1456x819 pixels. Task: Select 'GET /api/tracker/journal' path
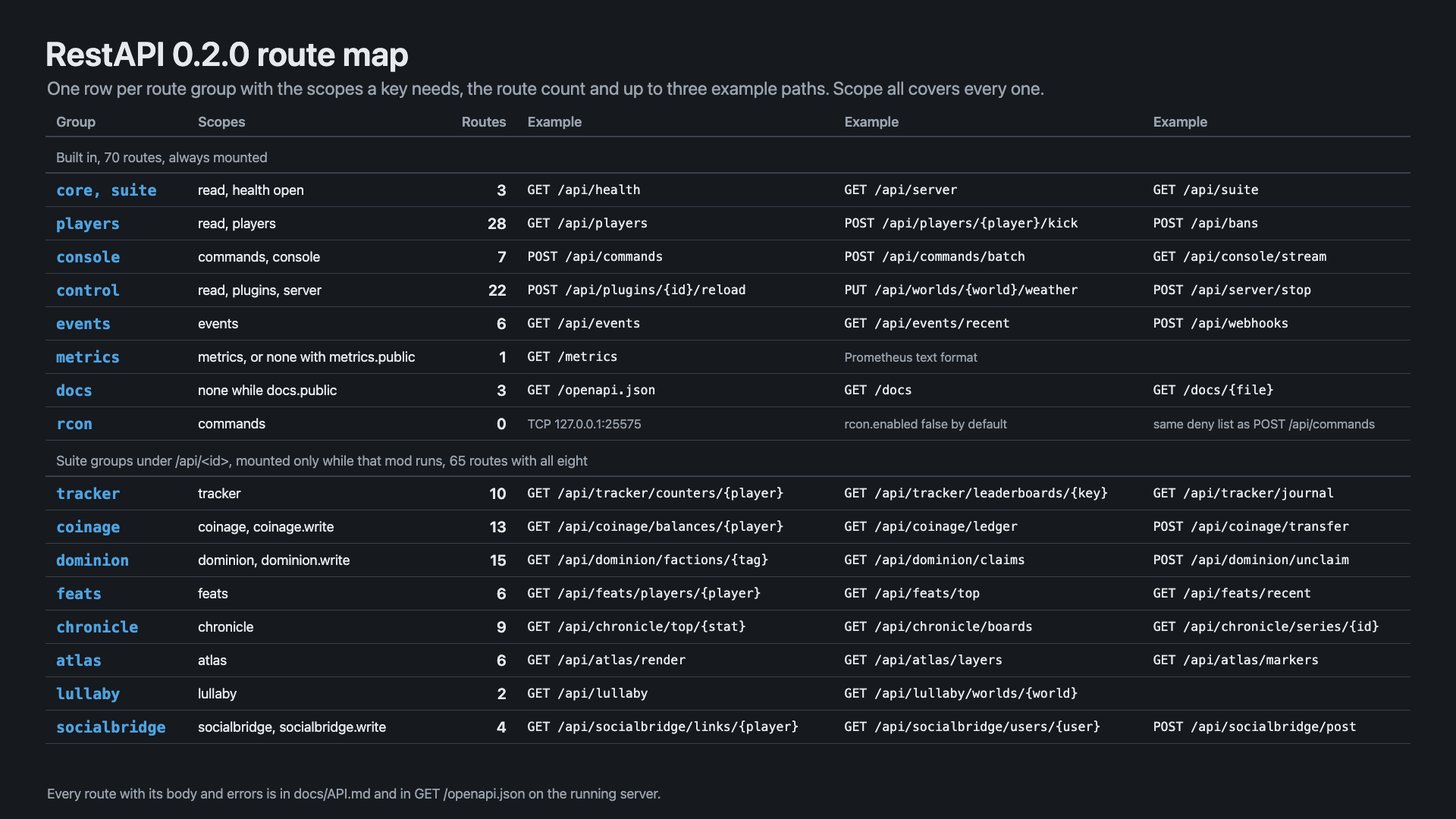pos(1244,493)
